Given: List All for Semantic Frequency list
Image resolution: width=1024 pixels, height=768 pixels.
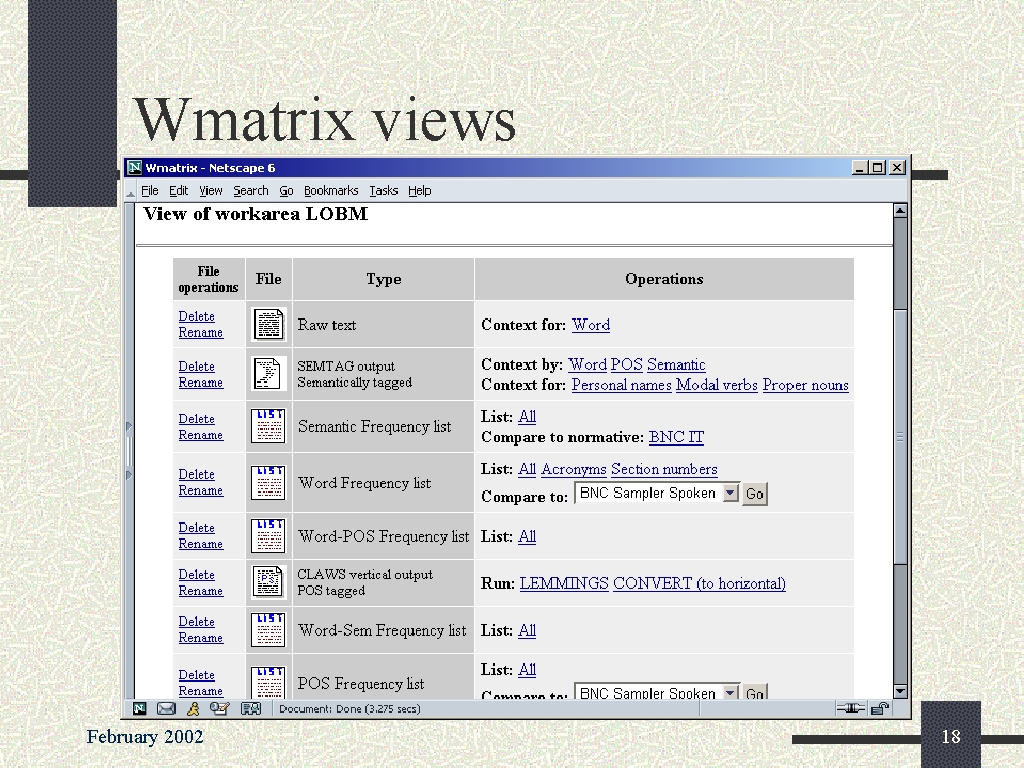Looking at the screenshot, I should pyautogui.click(x=526, y=416).
